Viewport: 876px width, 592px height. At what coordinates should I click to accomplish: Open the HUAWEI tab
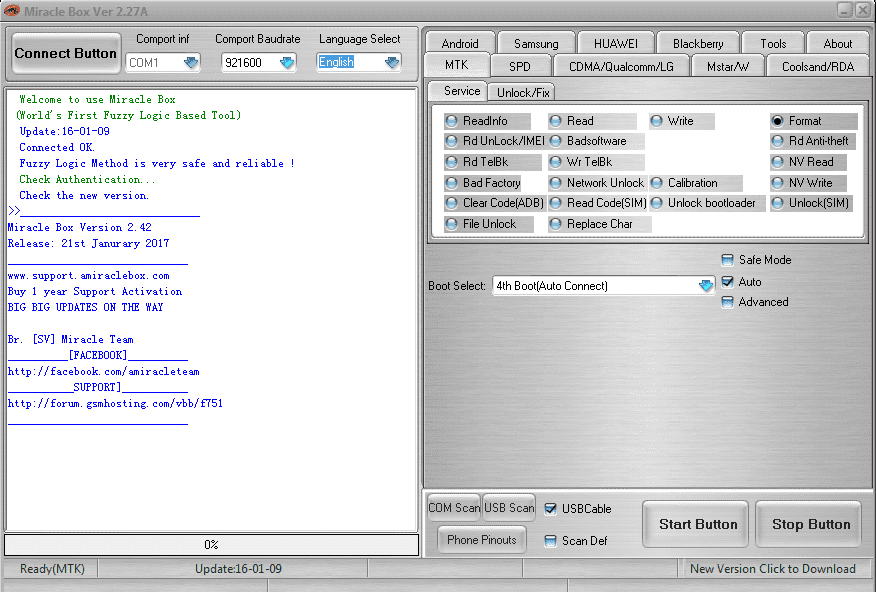[615, 44]
